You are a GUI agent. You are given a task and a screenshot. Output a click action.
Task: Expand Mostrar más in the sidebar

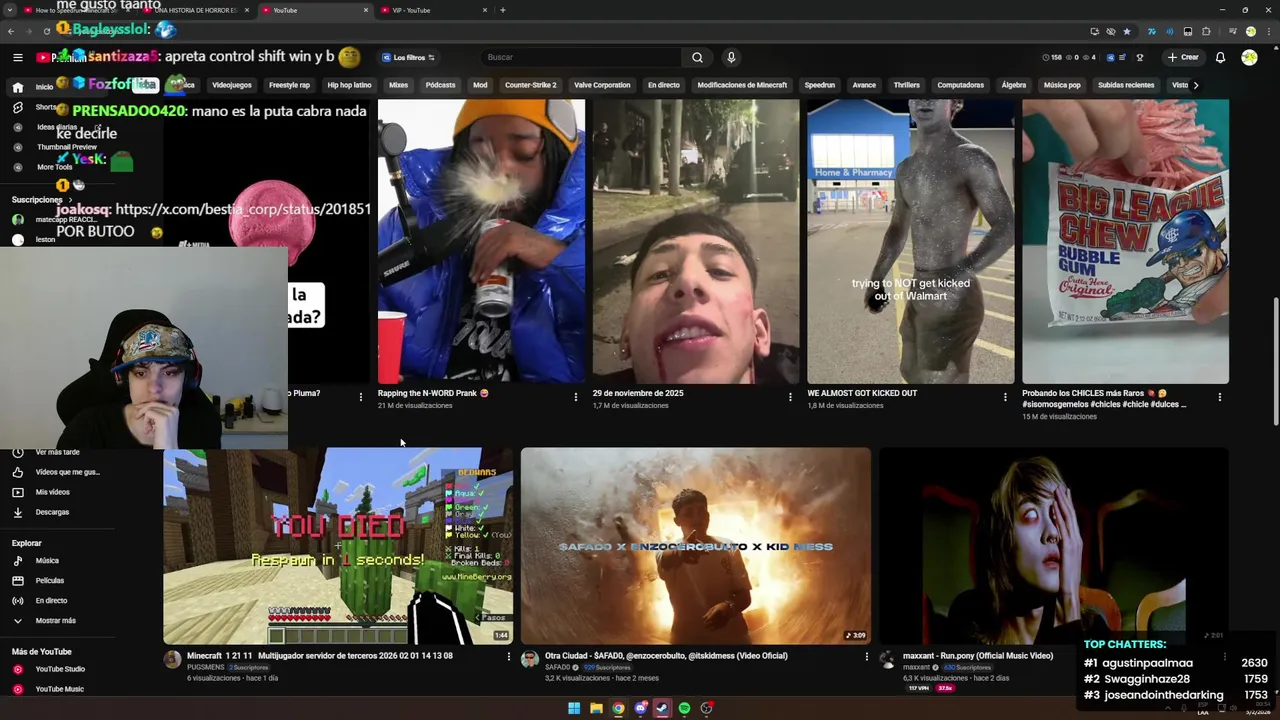(x=55, y=621)
